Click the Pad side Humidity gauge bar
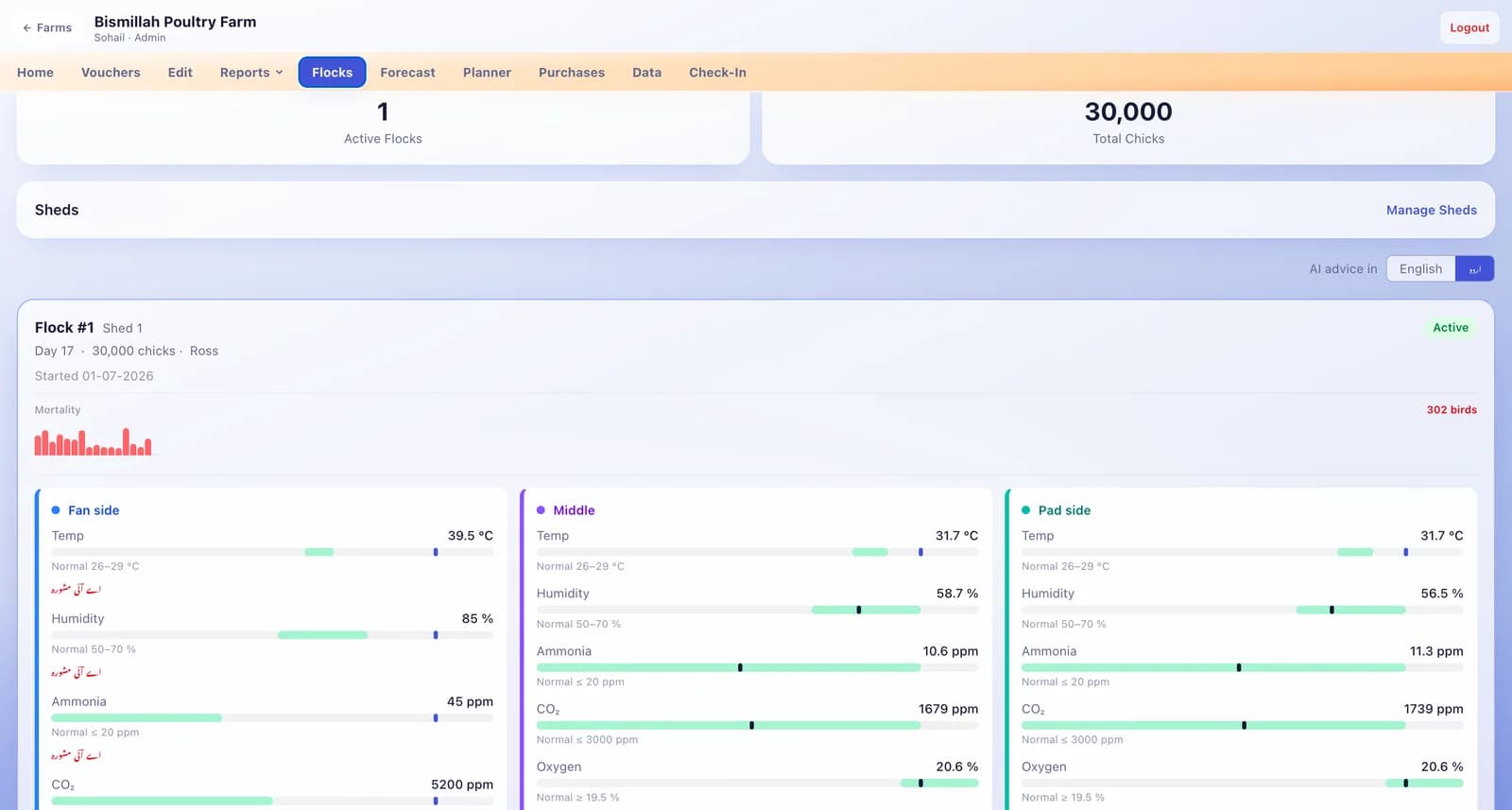The image size is (1512, 810). pyautogui.click(x=1242, y=610)
